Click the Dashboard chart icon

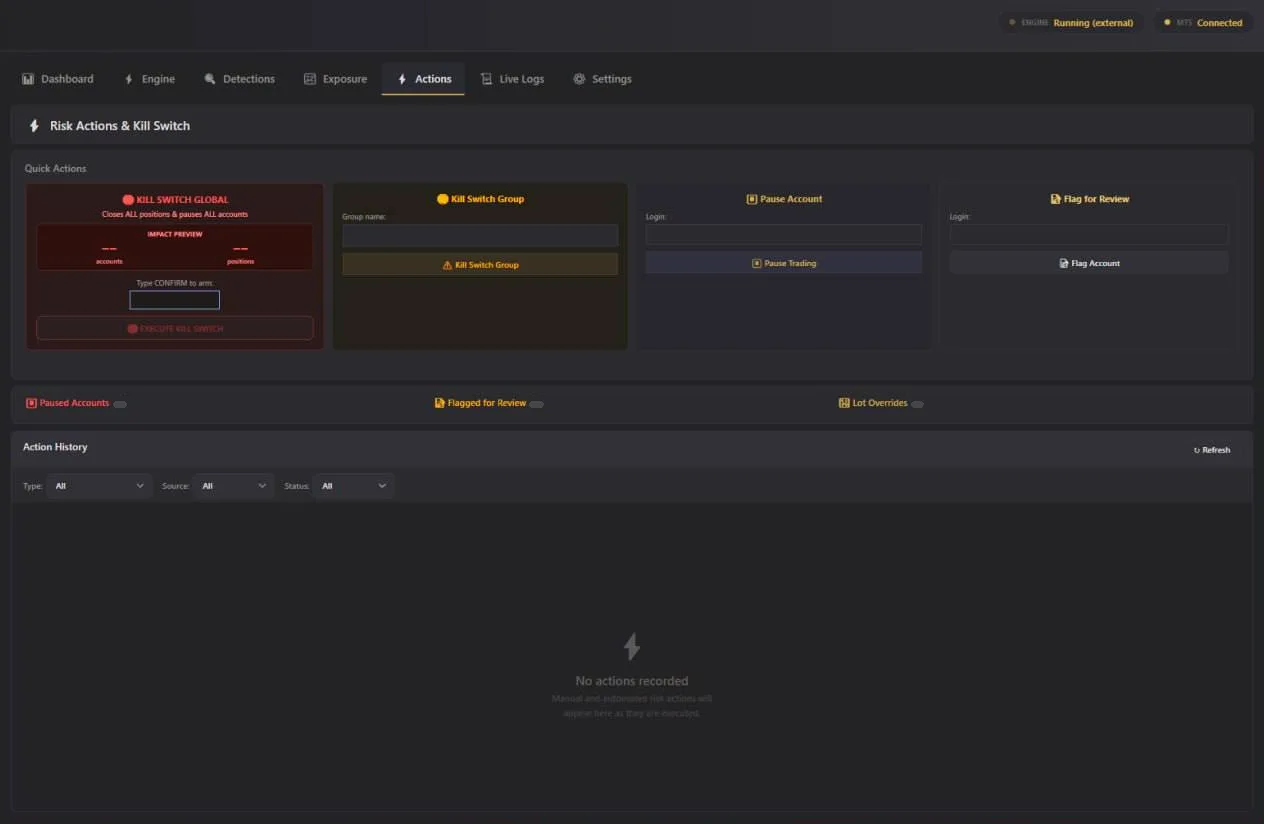[28, 79]
